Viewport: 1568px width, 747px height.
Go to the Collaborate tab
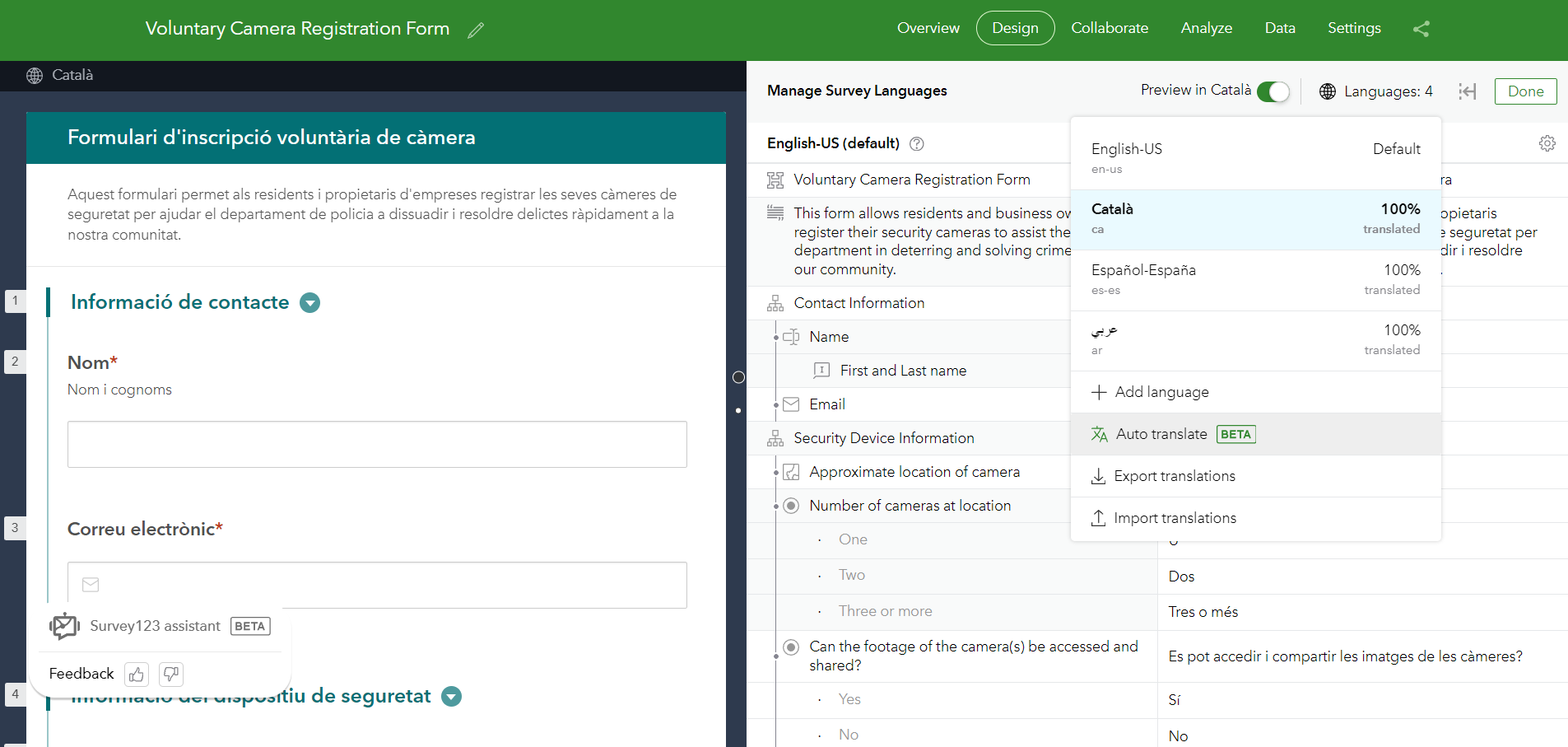click(x=1110, y=28)
